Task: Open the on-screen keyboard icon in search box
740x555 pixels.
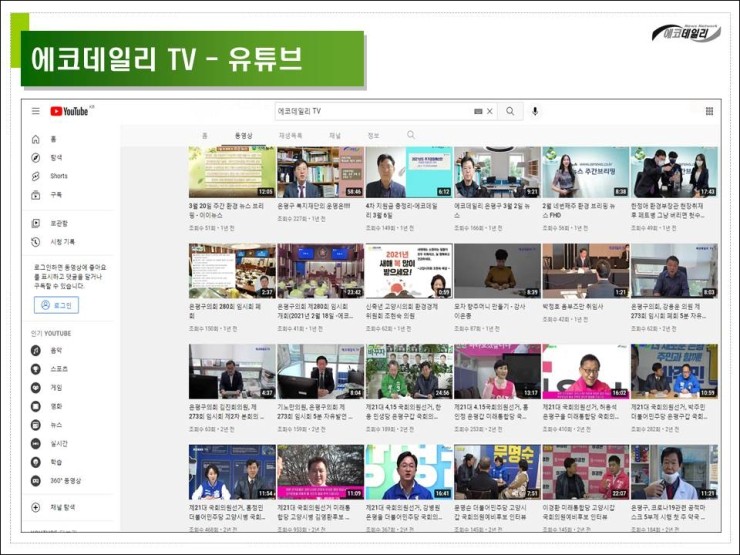Action: pos(478,111)
